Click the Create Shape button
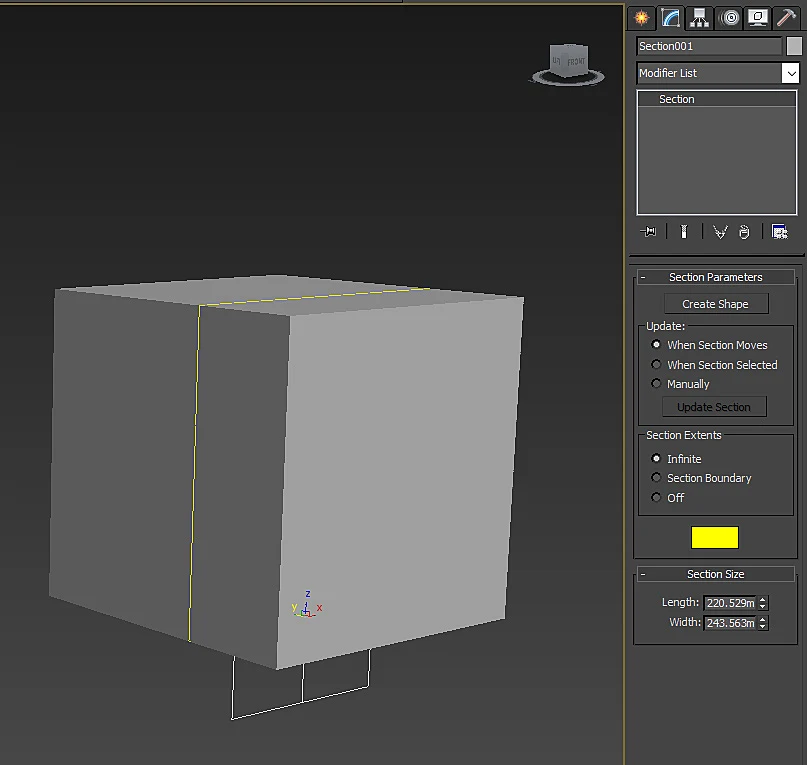Viewport: 807px width, 765px height. (716, 304)
